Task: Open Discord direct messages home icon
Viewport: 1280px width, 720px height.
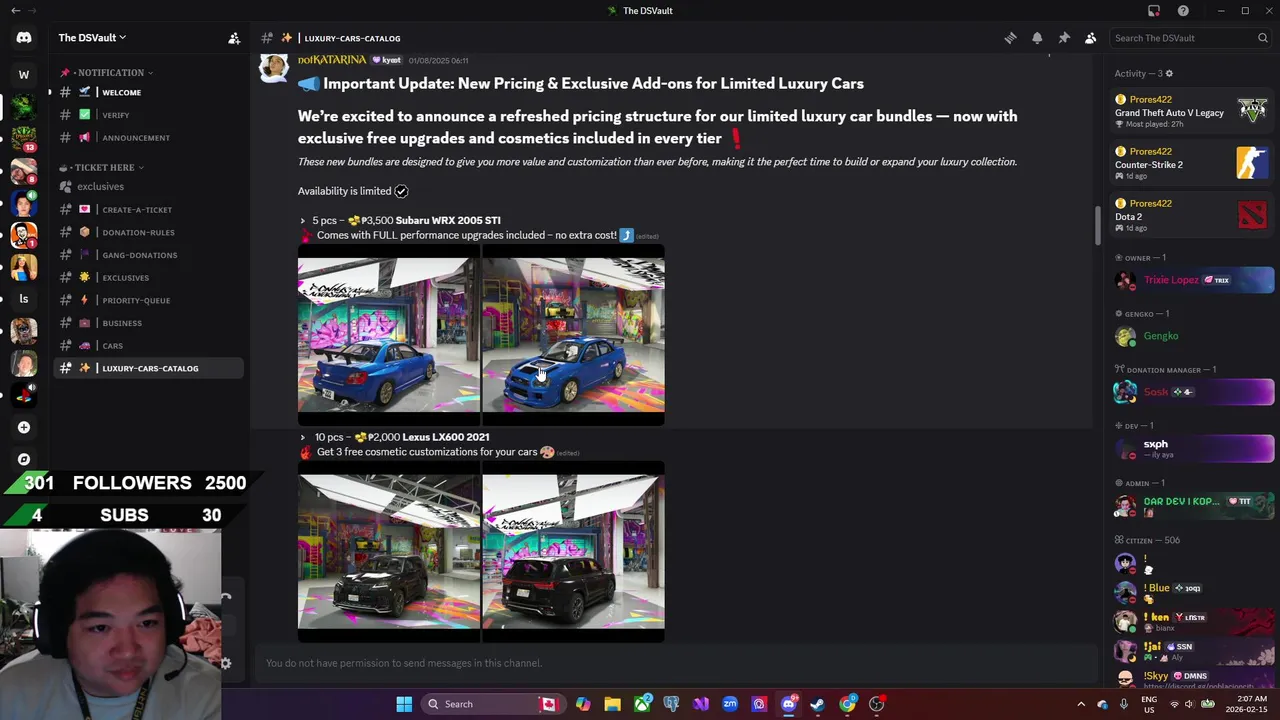Action: pyautogui.click(x=24, y=38)
